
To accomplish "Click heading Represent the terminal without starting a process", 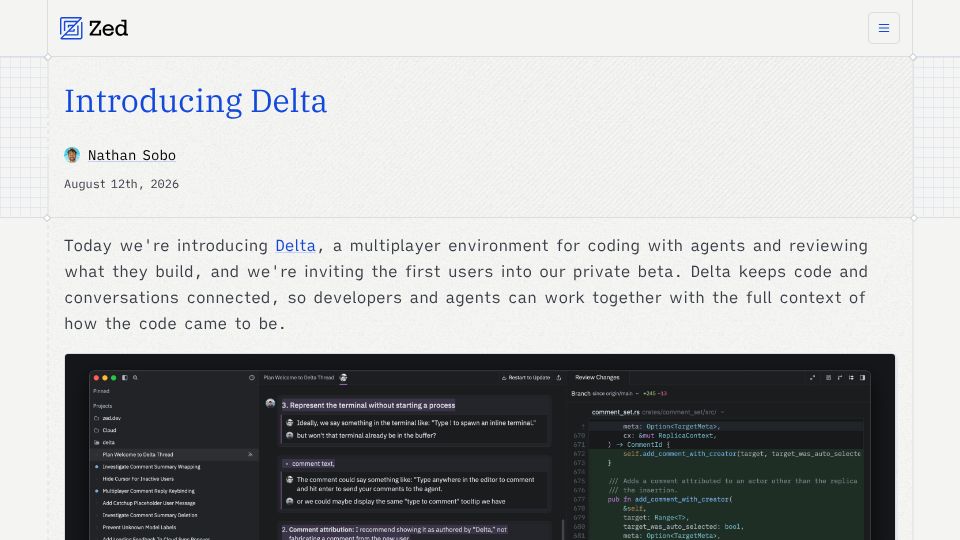I will pyautogui.click(x=369, y=405).
